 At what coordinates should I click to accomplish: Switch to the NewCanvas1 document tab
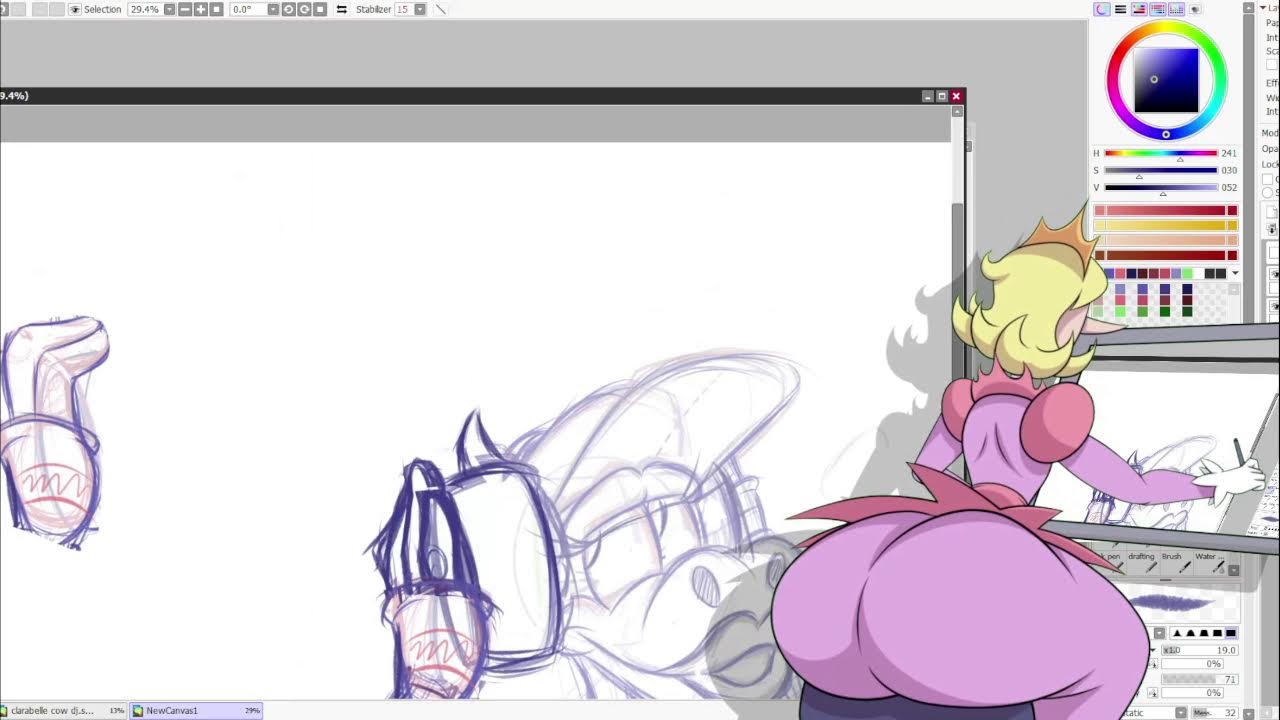tap(198, 711)
